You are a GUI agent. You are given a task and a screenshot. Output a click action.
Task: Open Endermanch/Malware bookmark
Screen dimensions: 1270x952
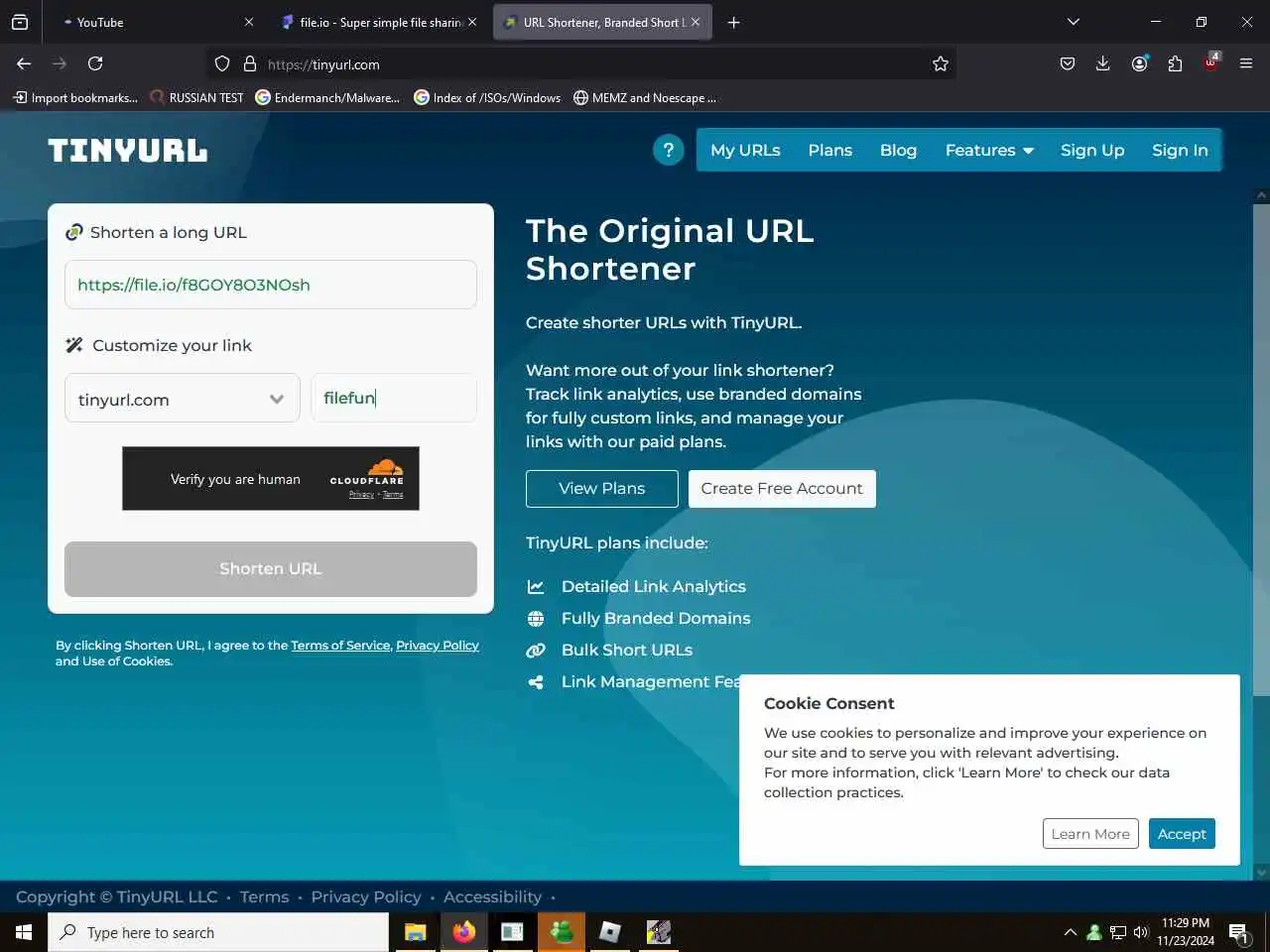click(x=327, y=97)
